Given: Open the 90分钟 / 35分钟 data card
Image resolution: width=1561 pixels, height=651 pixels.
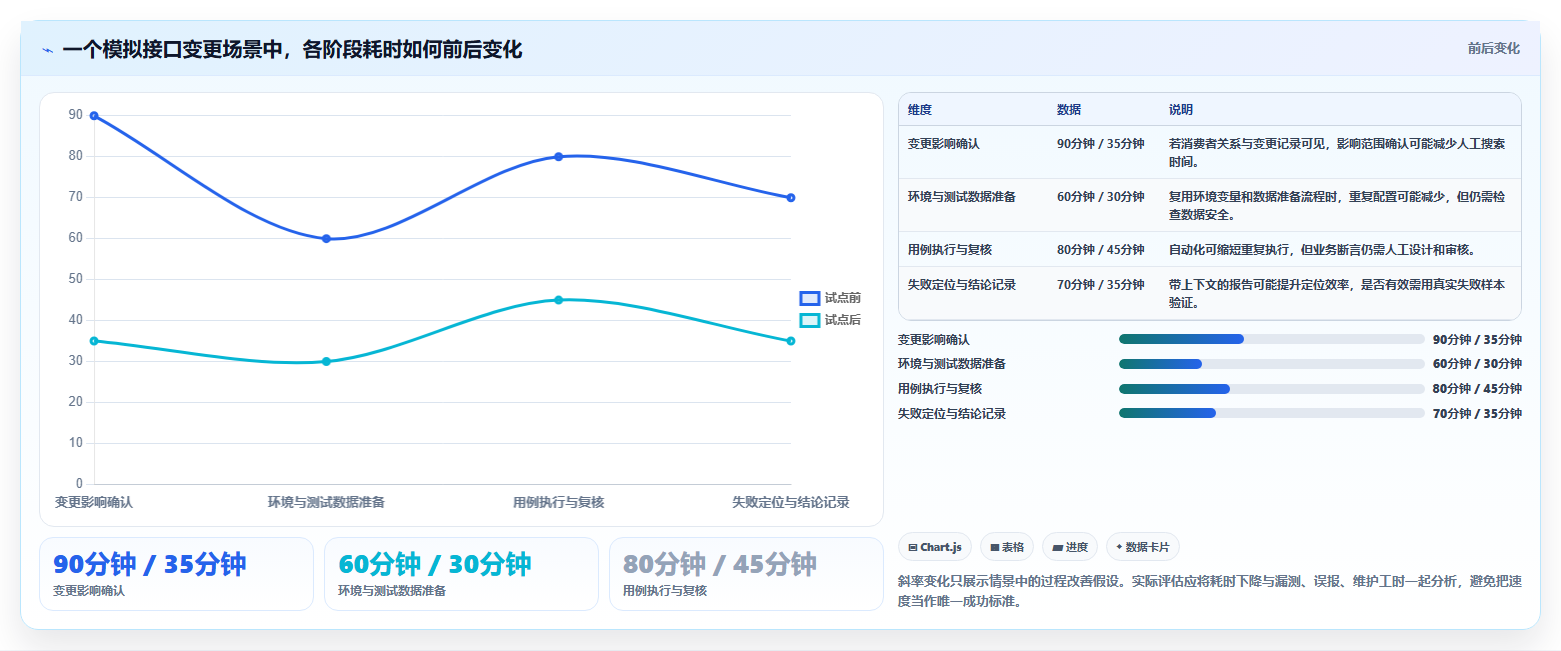Looking at the screenshot, I should coord(176,574).
